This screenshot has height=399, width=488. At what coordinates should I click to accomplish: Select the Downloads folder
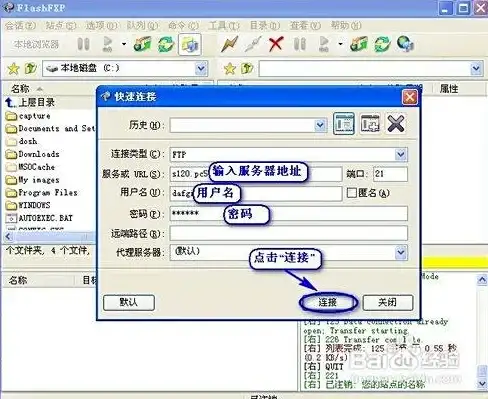tap(33, 154)
